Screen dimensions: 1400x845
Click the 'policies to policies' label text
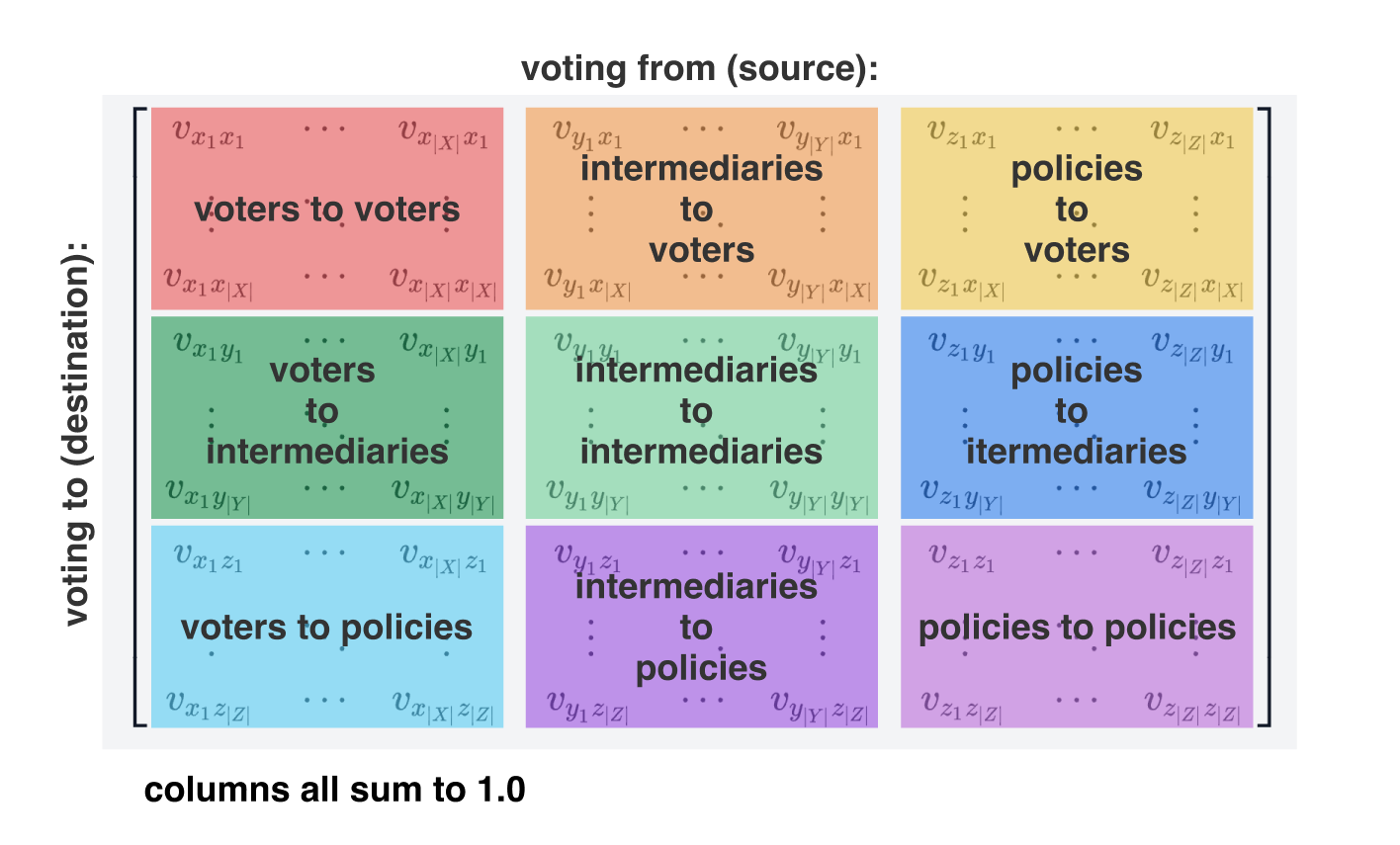point(1077,628)
